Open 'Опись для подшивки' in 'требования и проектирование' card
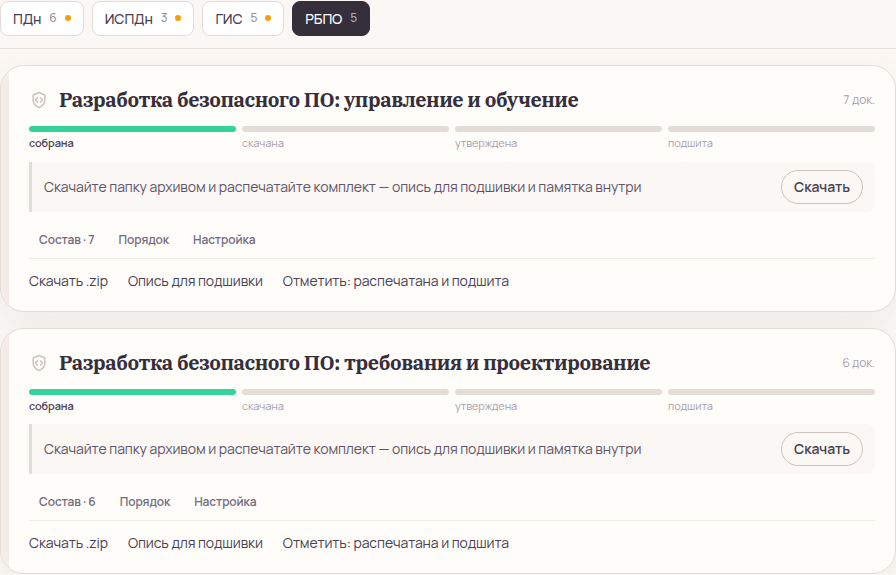Screen dimensions: 896x575 tap(195, 543)
